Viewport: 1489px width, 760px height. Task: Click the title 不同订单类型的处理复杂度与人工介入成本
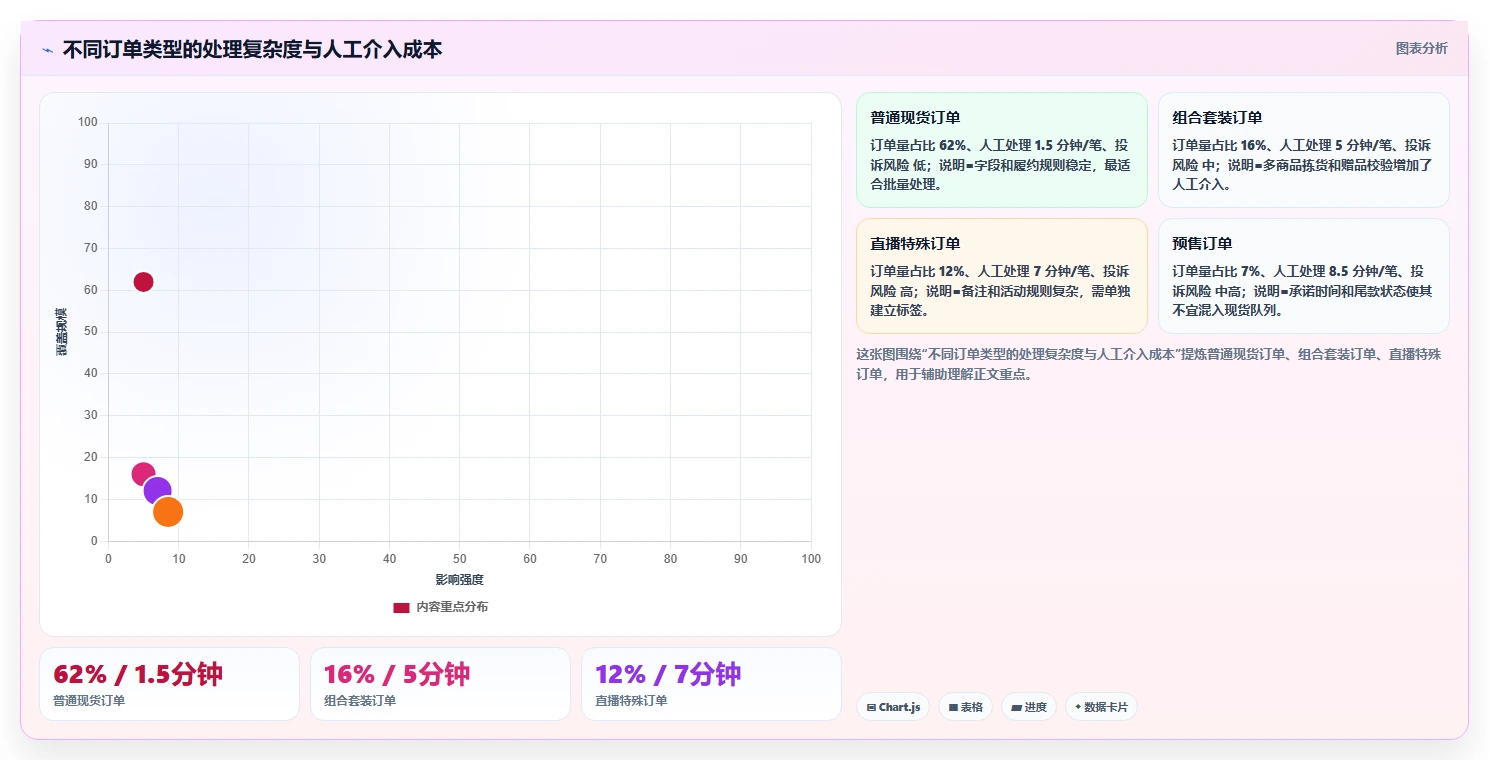pyautogui.click(x=252, y=50)
